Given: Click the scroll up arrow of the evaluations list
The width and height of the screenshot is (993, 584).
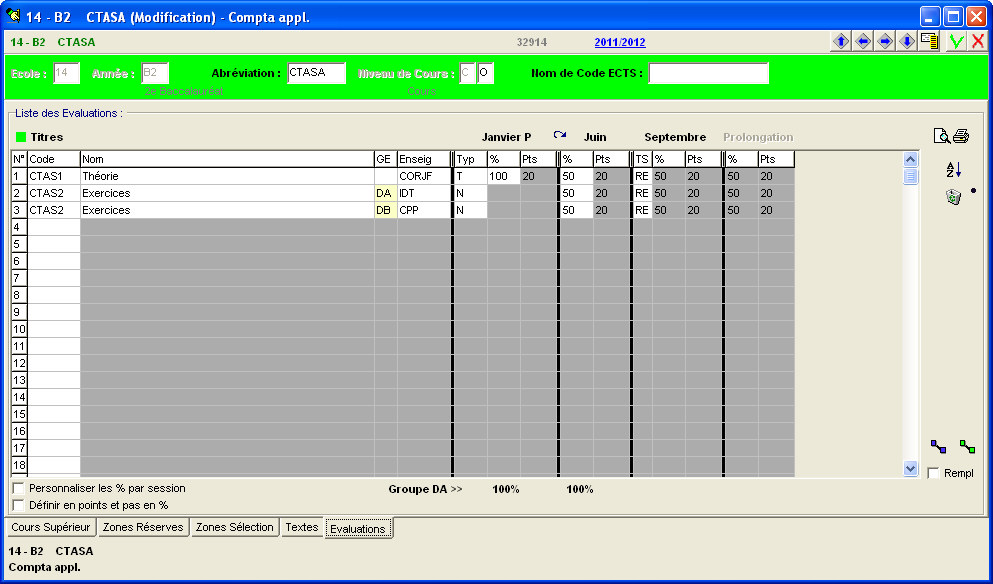Looking at the screenshot, I should coord(911,159).
